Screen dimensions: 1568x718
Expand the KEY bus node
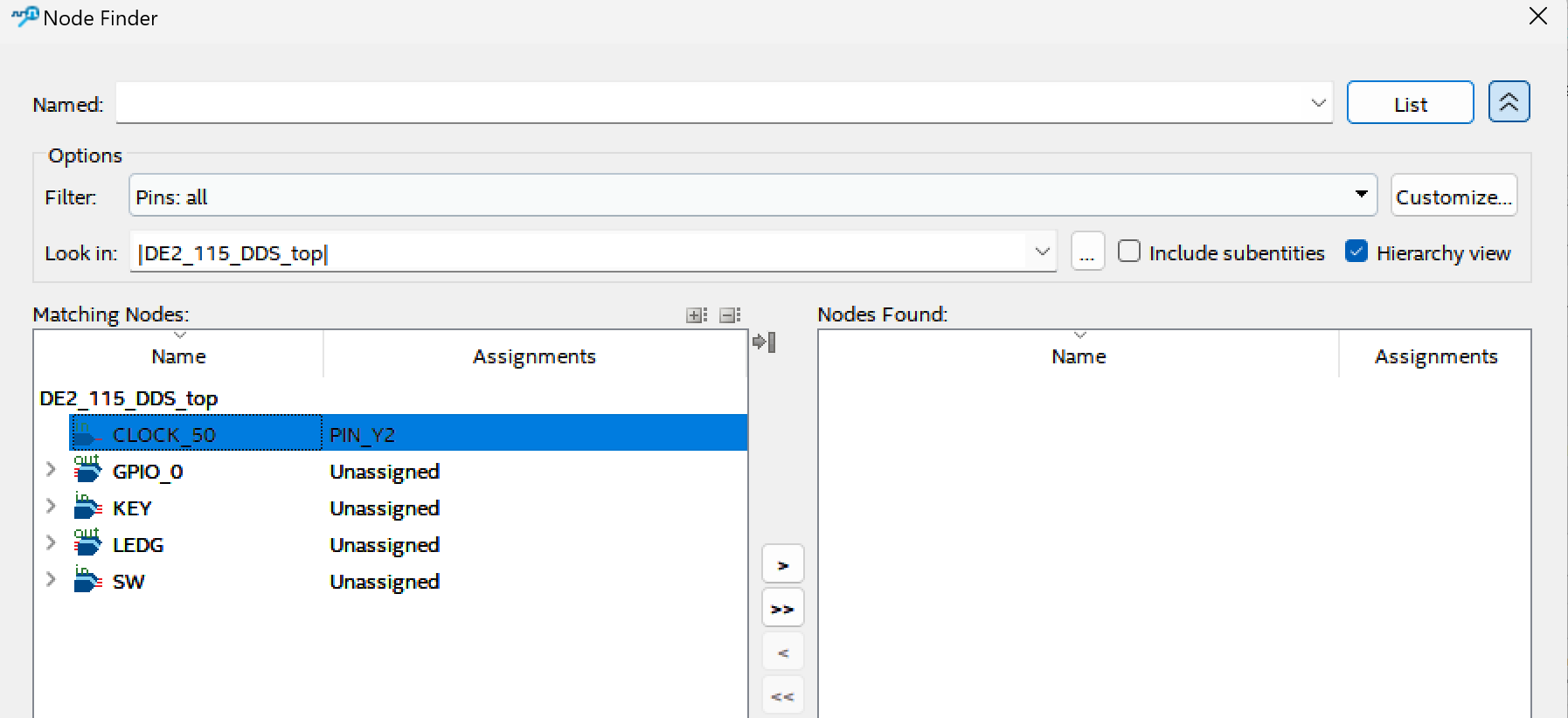coord(51,507)
